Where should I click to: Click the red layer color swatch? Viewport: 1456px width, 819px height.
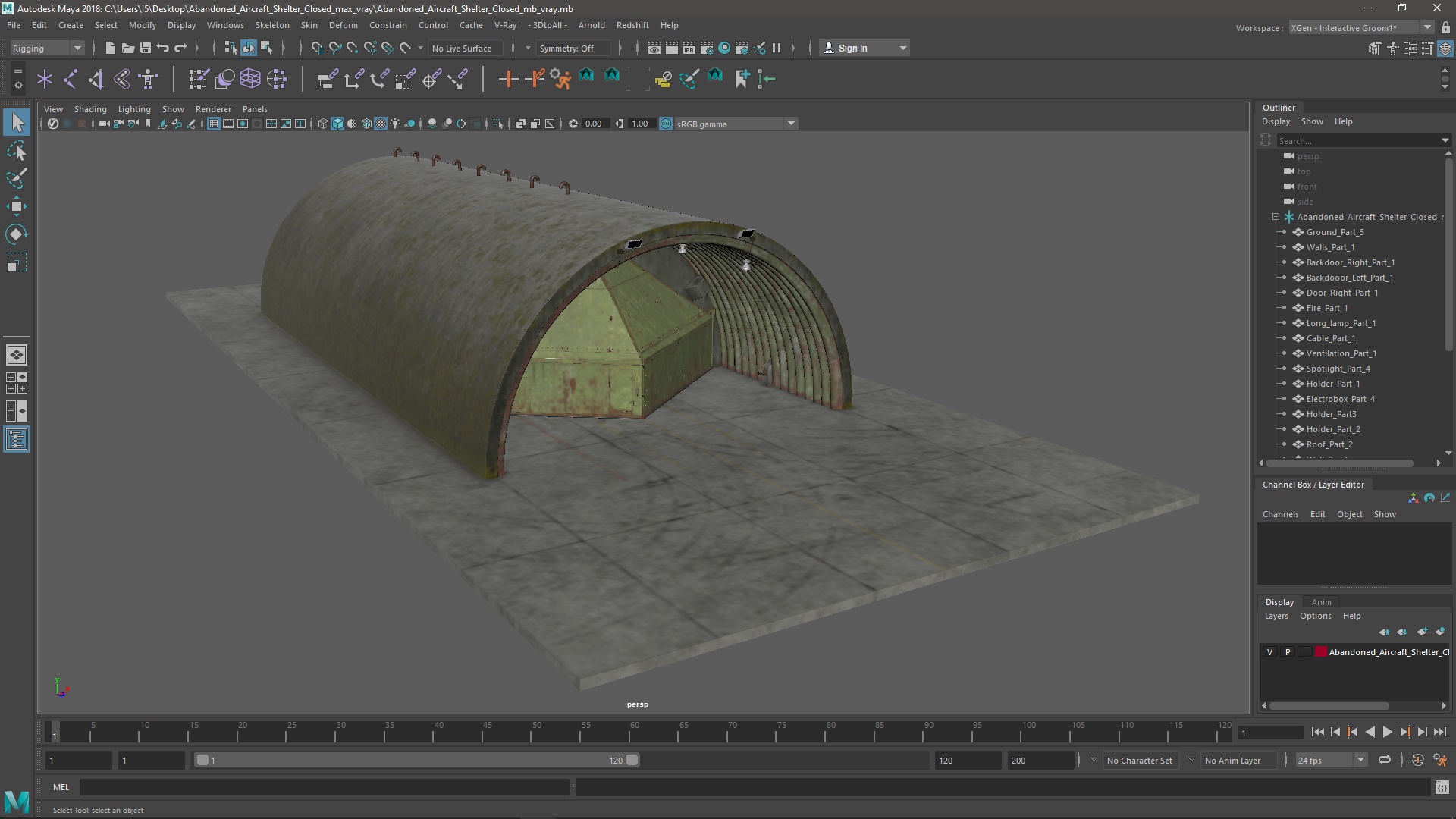[1321, 652]
